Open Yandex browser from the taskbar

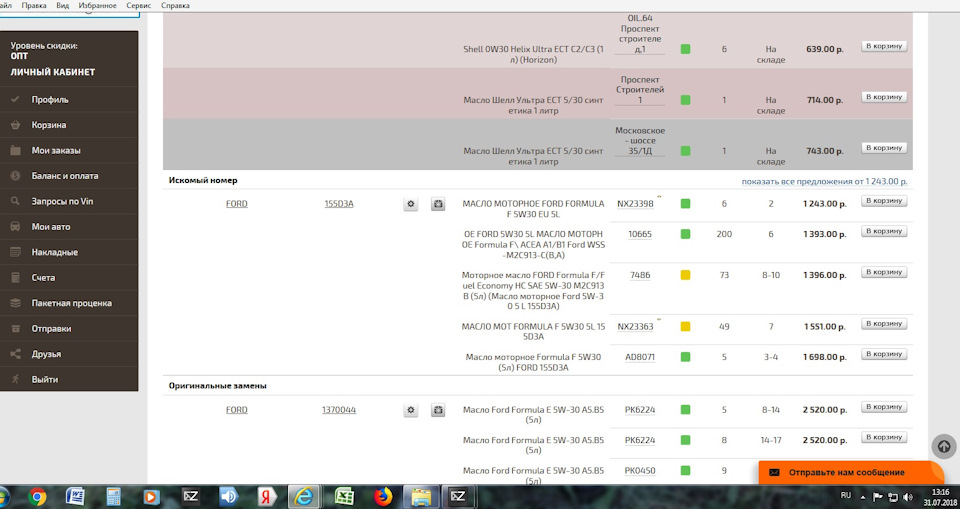266,497
